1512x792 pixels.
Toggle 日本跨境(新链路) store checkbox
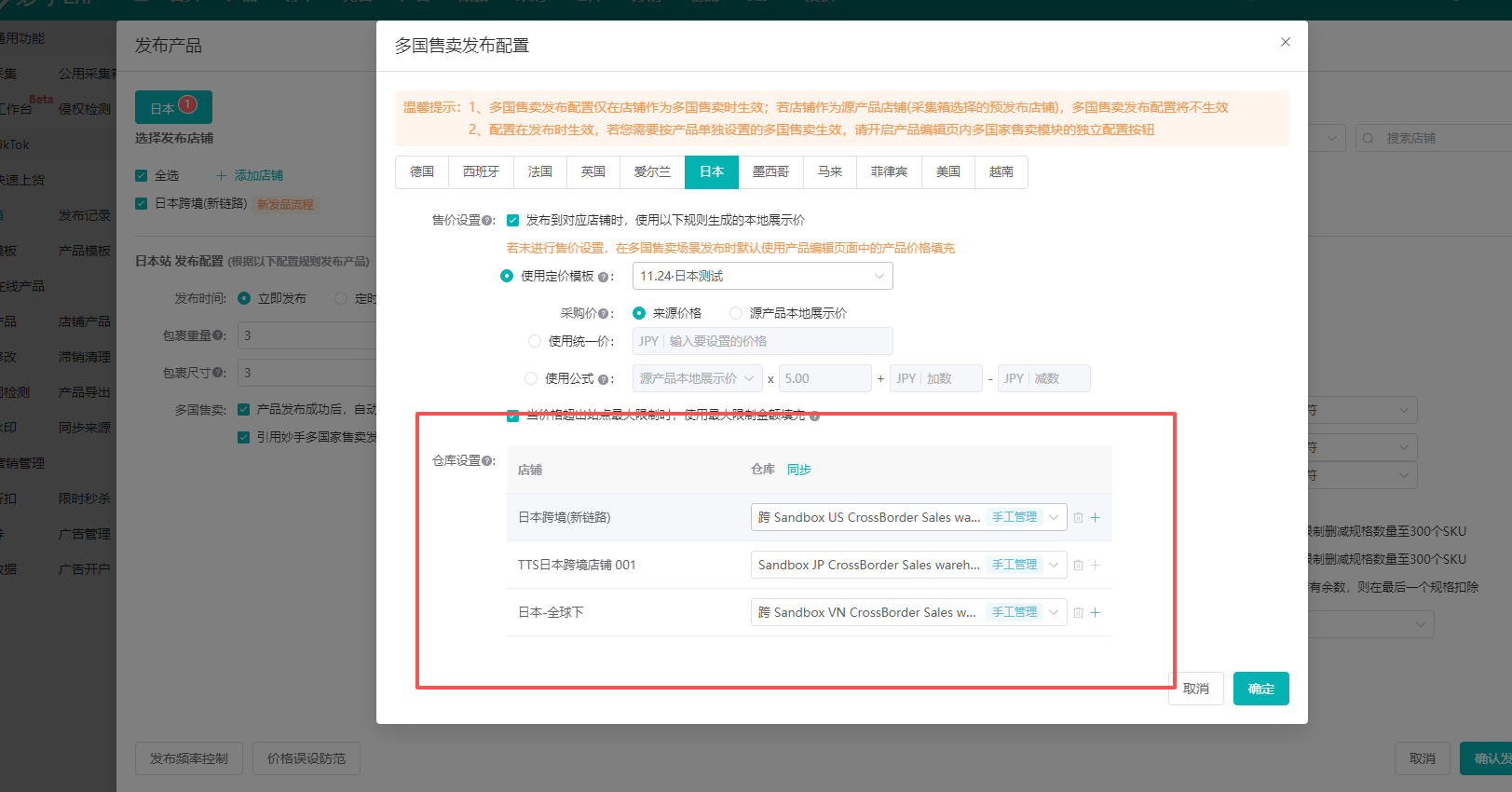coord(142,203)
